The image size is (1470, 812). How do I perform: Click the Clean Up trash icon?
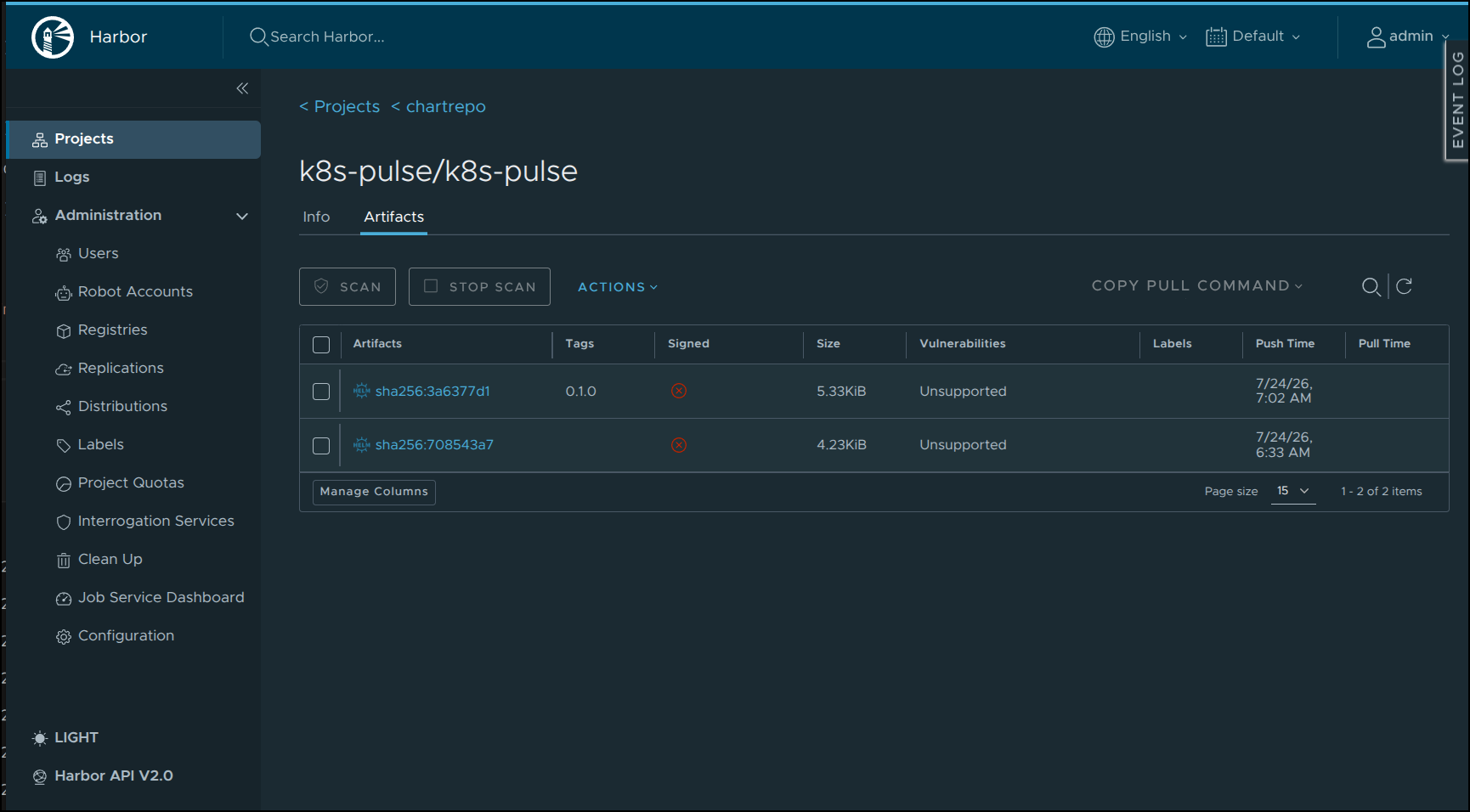point(64,560)
